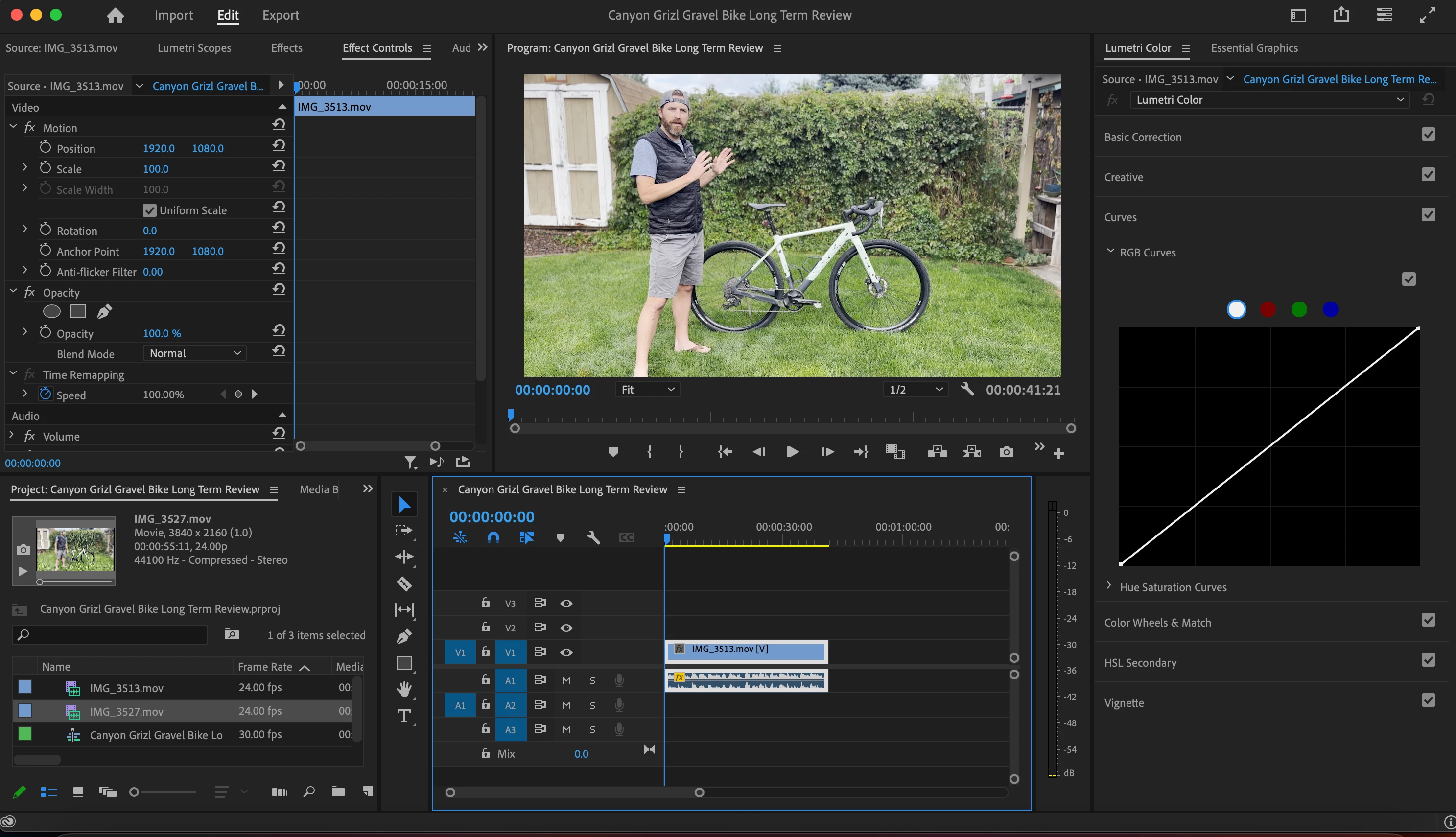The width and height of the screenshot is (1456, 837).
Task: Select the red channel curve swatch
Action: 1268,310
